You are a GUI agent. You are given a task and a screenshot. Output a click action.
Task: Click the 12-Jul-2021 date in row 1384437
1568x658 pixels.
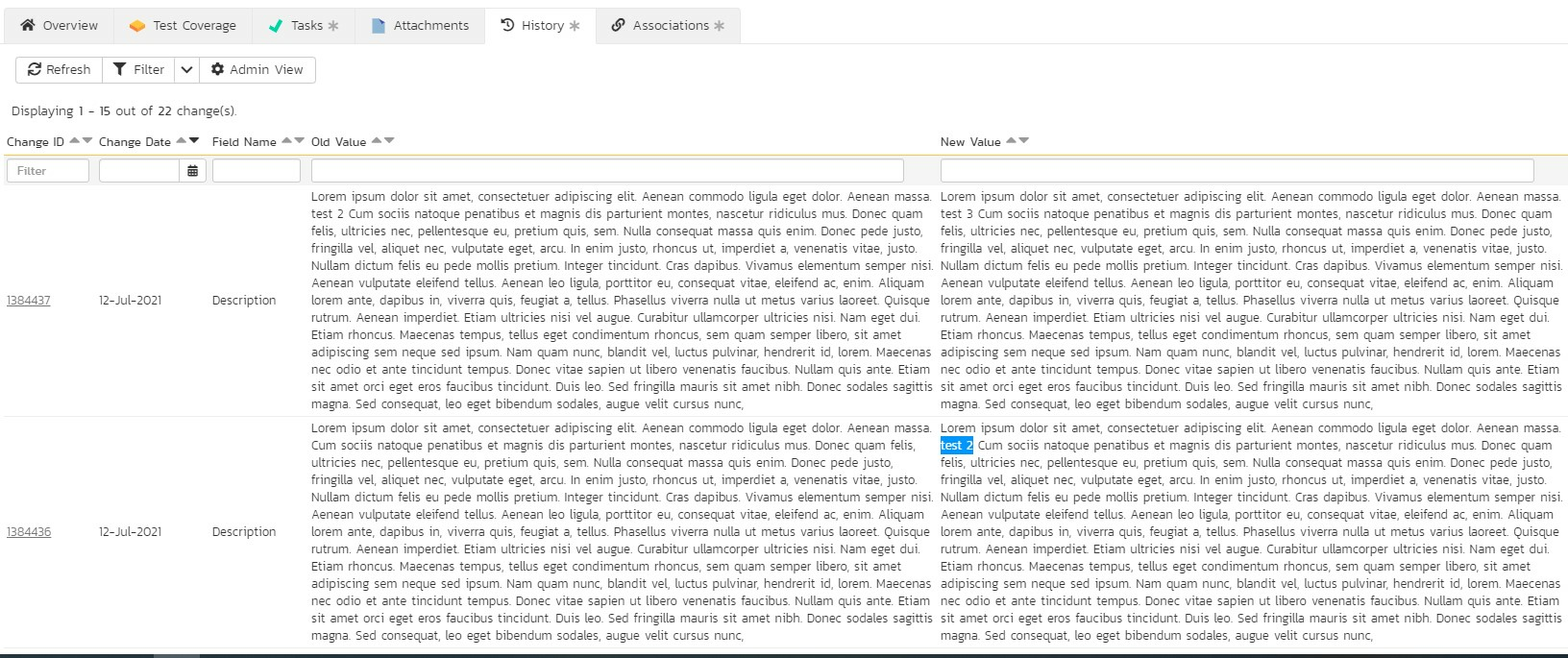point(130,301)
